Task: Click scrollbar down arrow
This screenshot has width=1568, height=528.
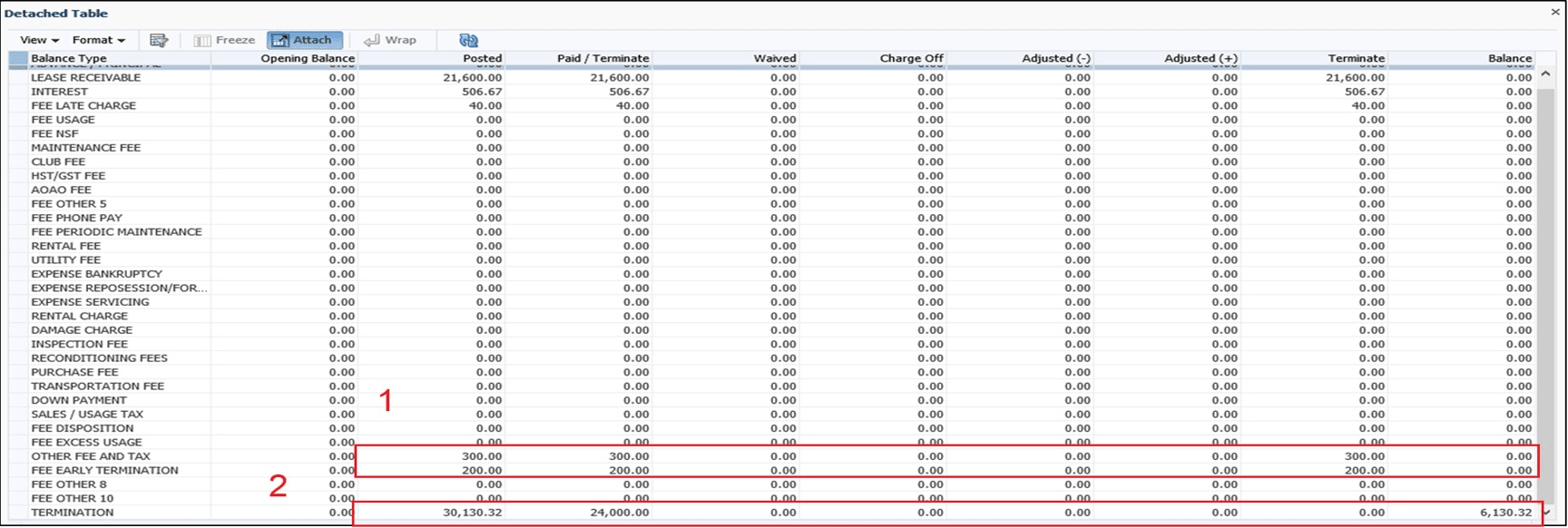Action: point(1546,513)
